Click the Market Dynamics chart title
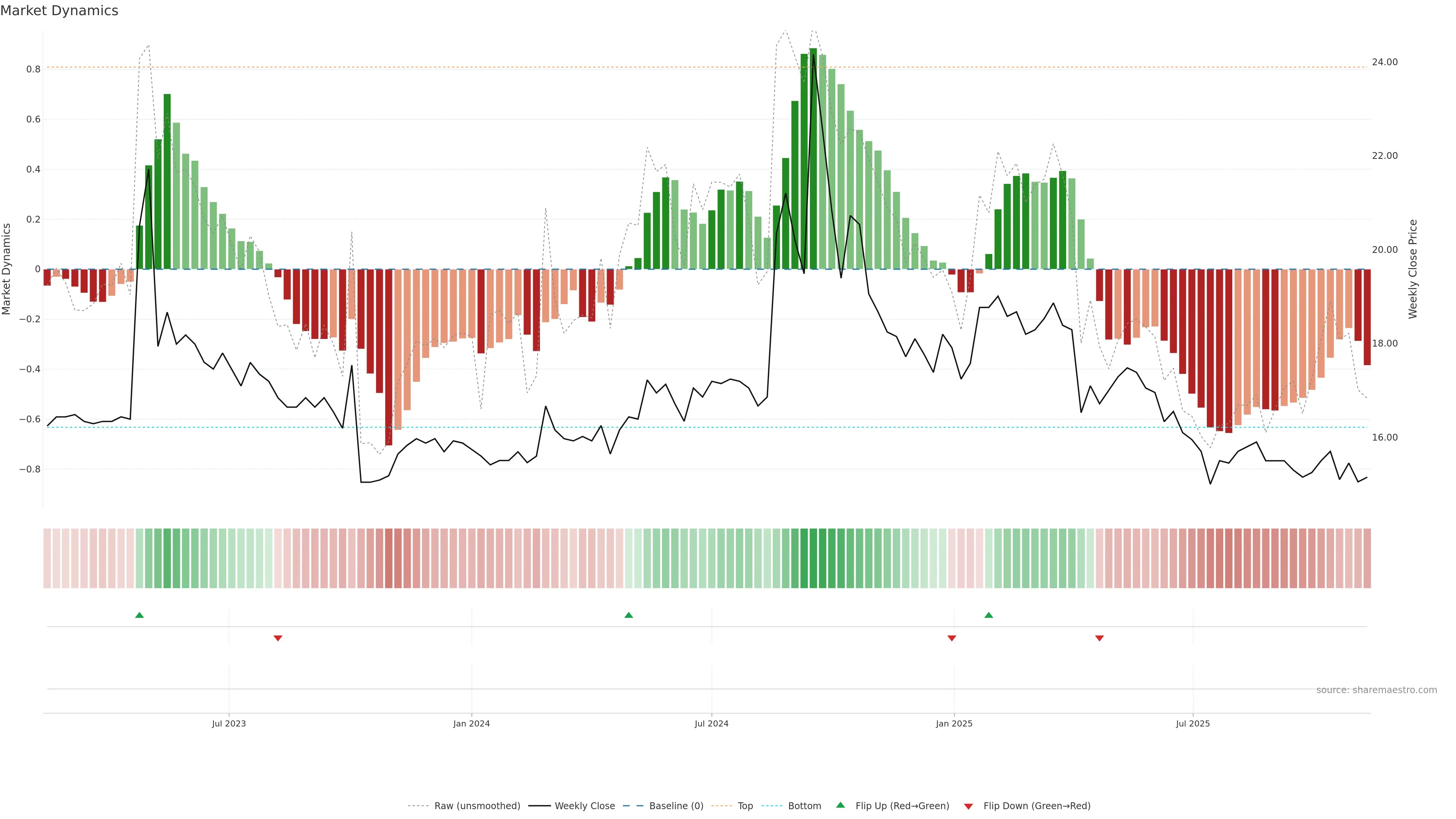The width and height of the screenshot is (1456, 819). click(60, 11)
